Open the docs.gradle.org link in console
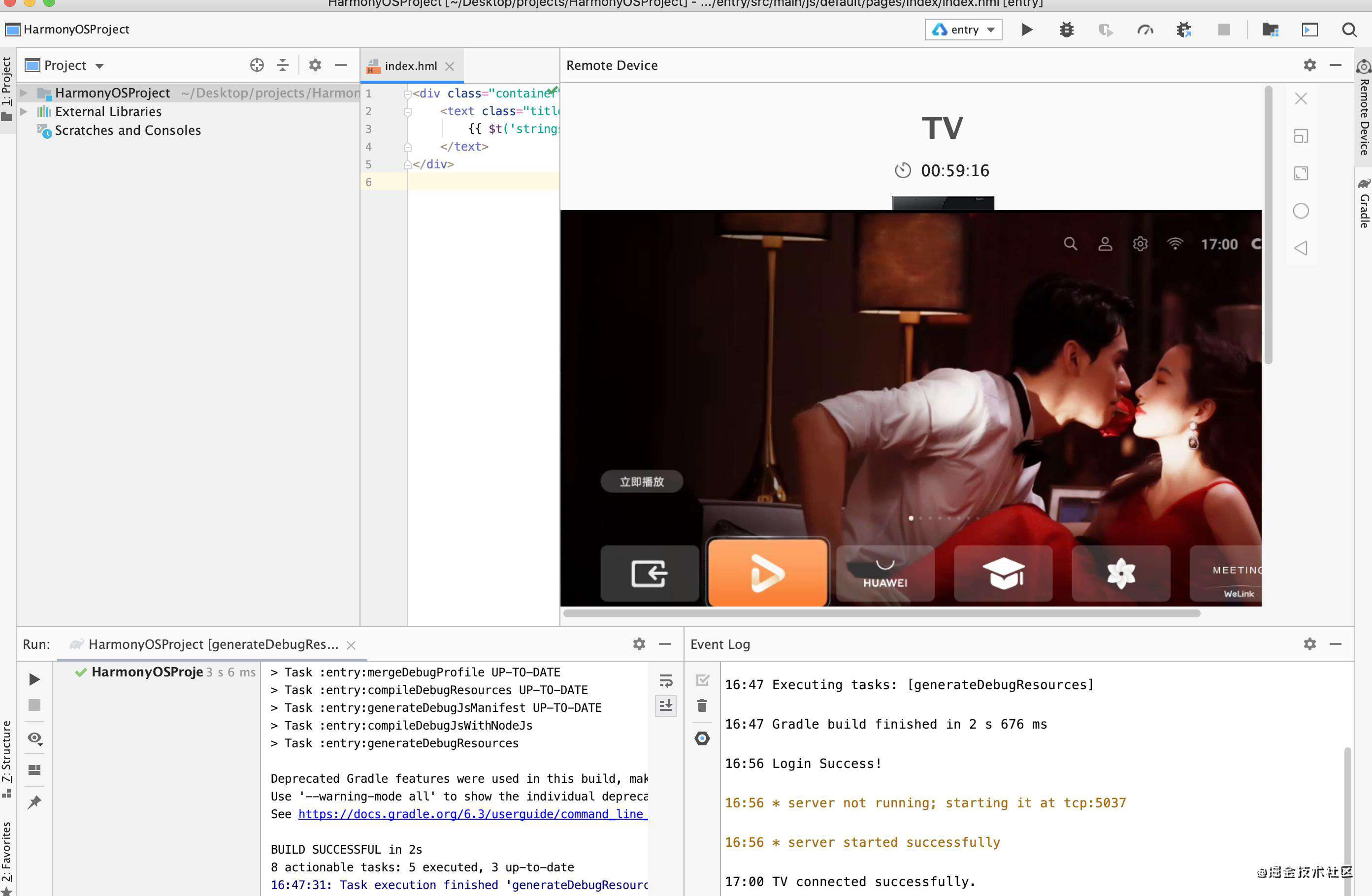The height and width of the screenshot is (896, 1372). coord(473,814)
